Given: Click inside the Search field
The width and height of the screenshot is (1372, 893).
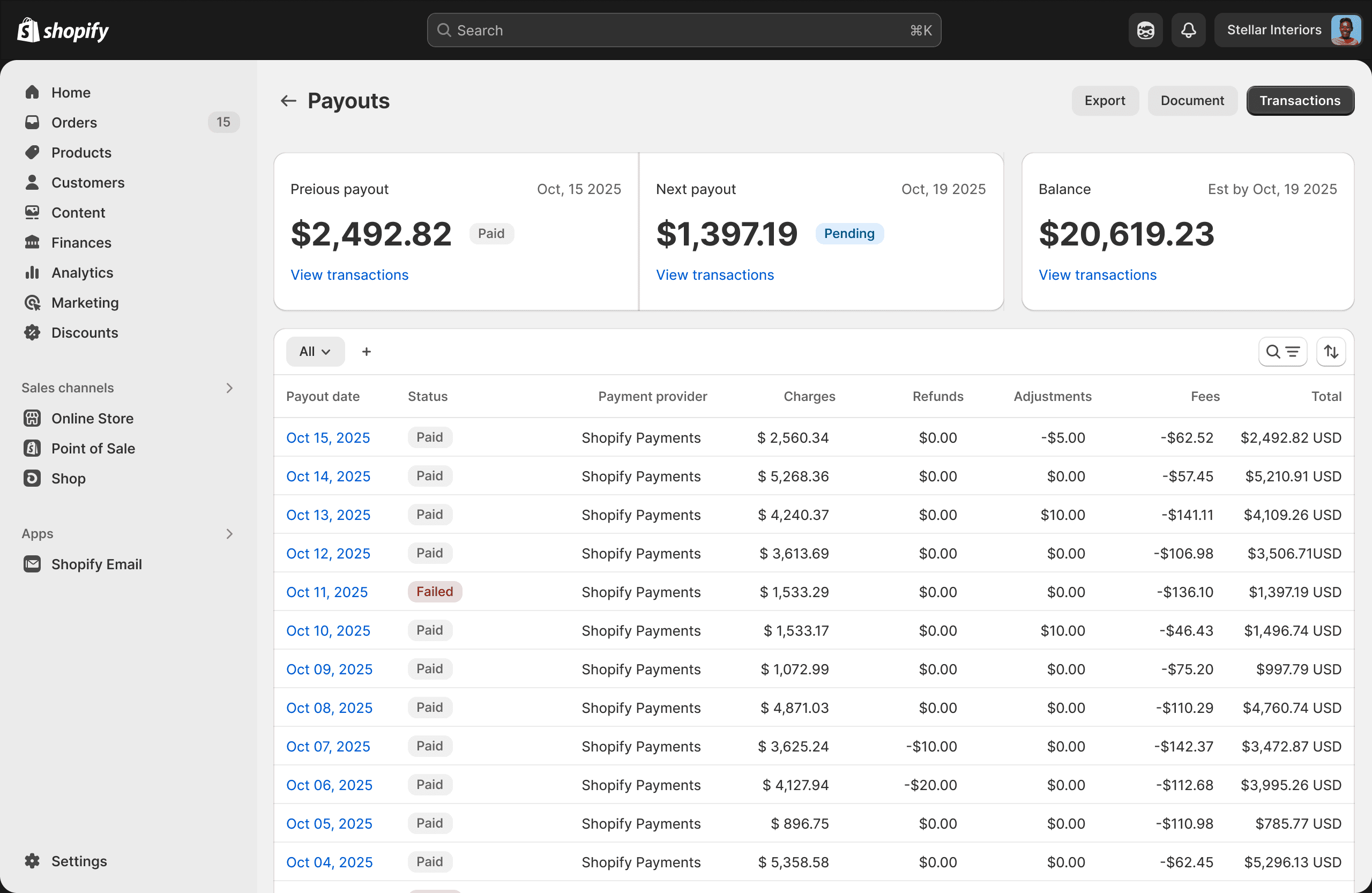Looking at the screenshot, I should point(684,30).
